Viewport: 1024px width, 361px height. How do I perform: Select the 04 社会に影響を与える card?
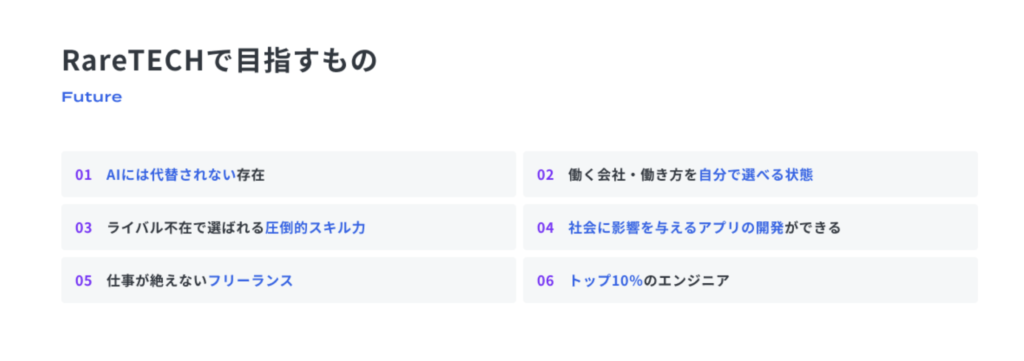(x=750, y=227)
